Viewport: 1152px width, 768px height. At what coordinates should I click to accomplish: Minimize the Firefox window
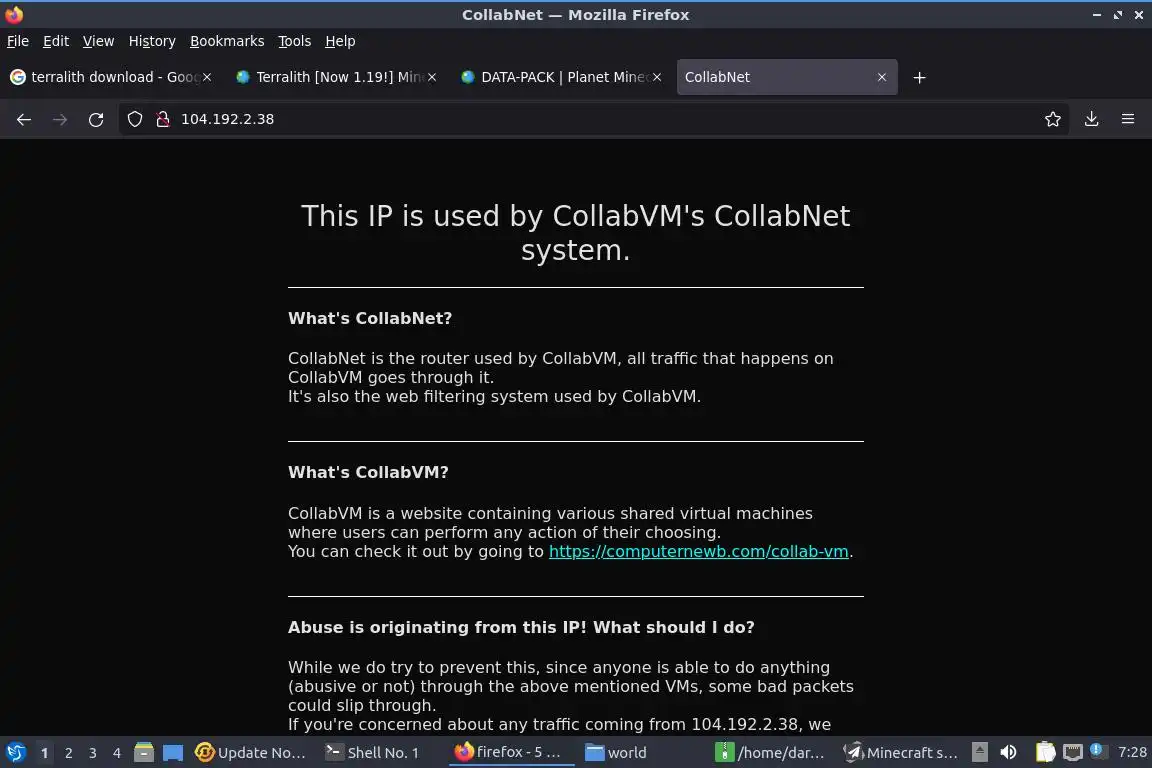coord(1097,15)
